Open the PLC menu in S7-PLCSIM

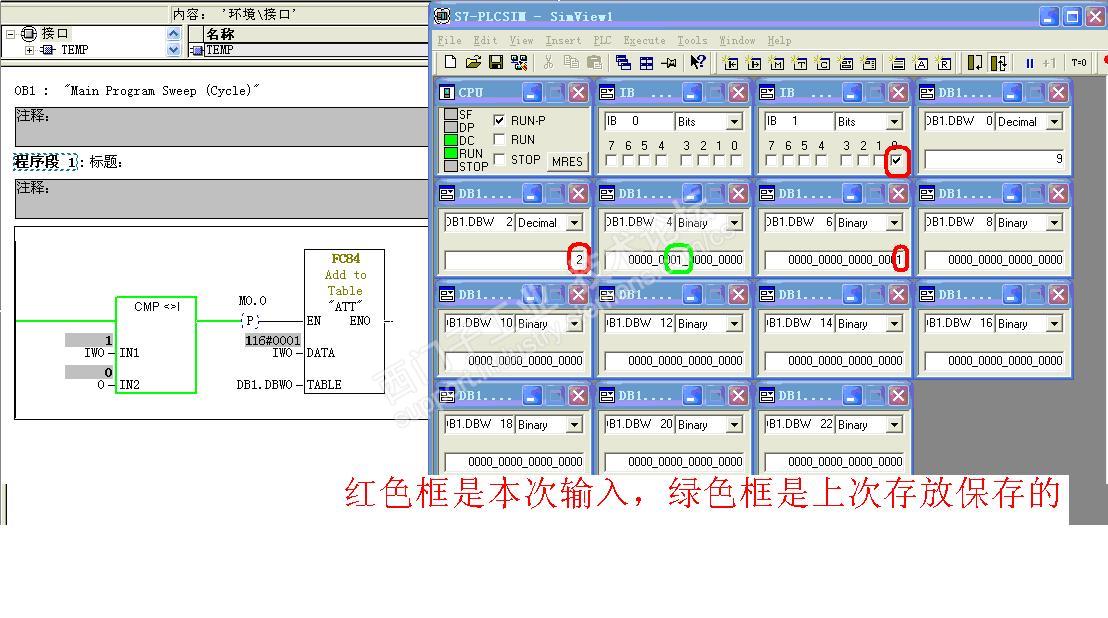tap(602, 40)
